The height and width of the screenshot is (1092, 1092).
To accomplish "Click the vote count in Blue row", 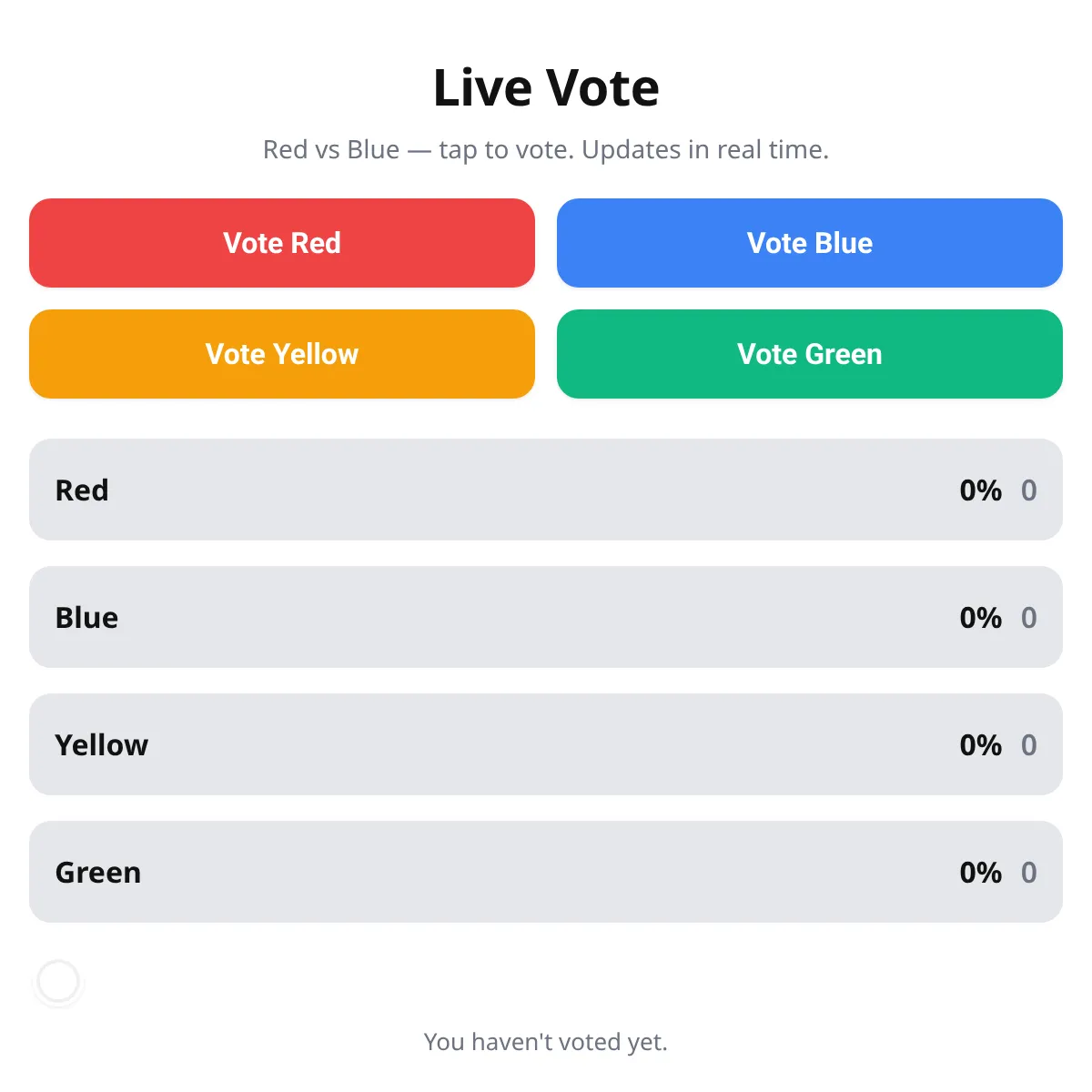I will [1028, 618].
